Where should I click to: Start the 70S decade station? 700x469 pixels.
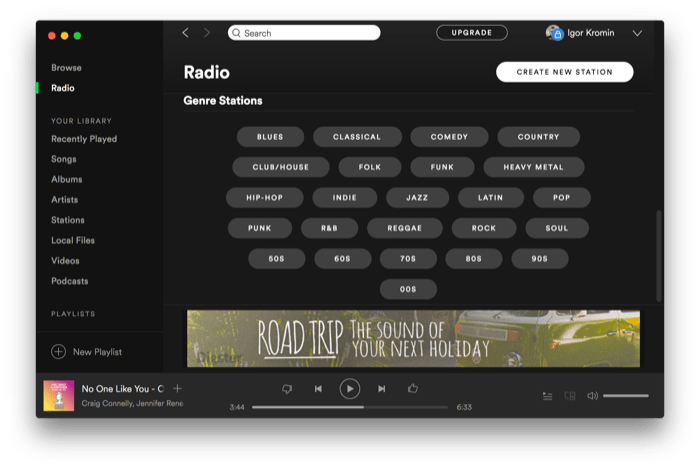point(408,258)
